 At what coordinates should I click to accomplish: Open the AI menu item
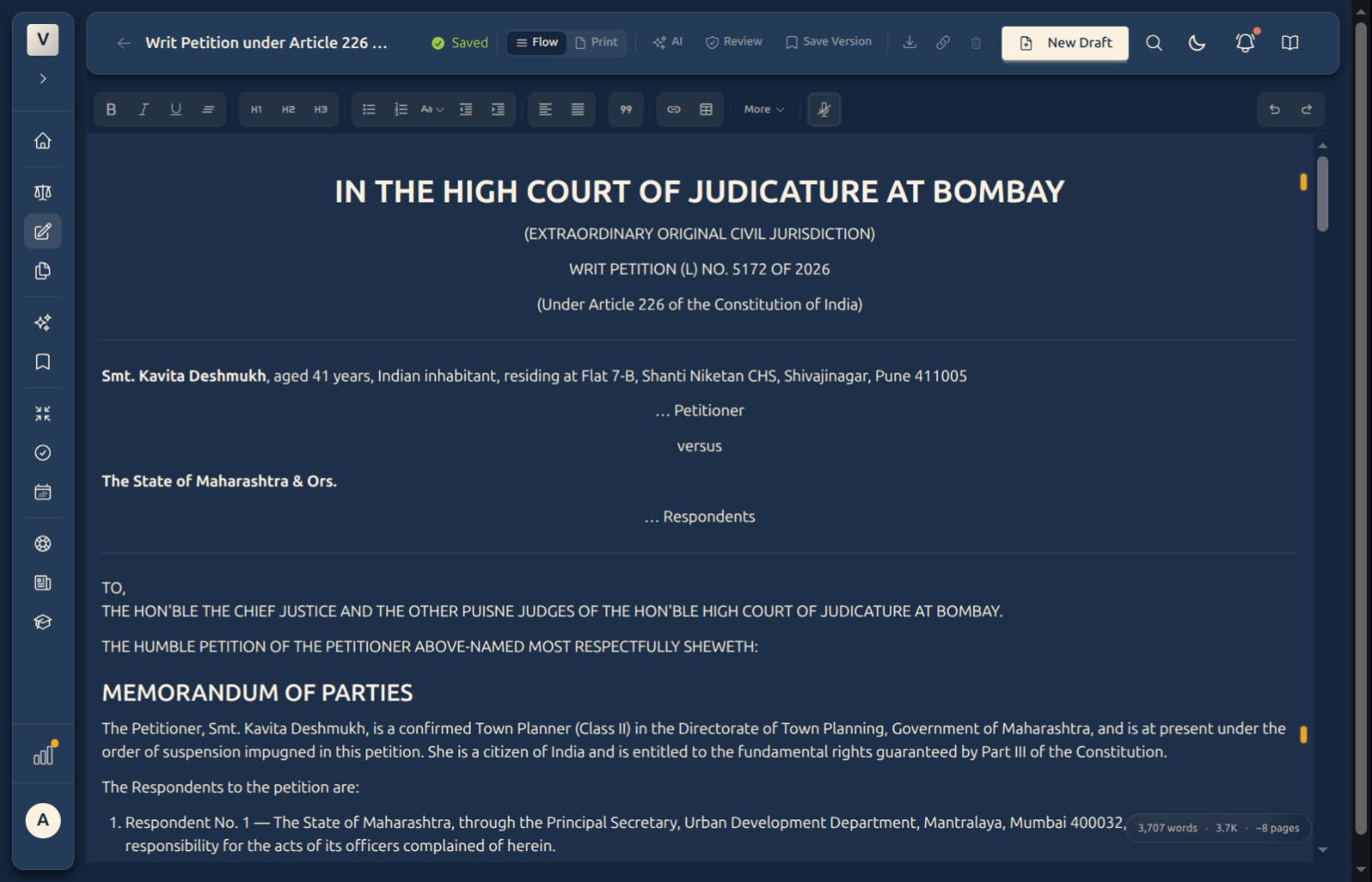(667, 42)
